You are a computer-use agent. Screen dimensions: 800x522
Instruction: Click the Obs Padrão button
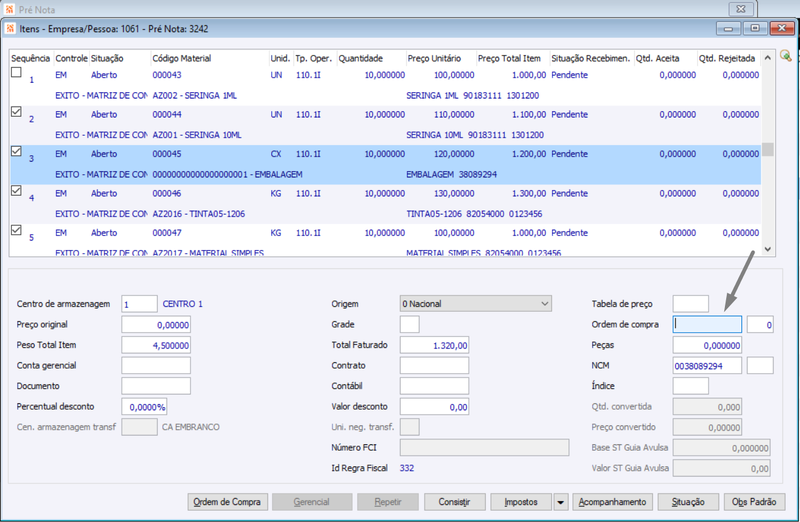[x=754, y=502]
